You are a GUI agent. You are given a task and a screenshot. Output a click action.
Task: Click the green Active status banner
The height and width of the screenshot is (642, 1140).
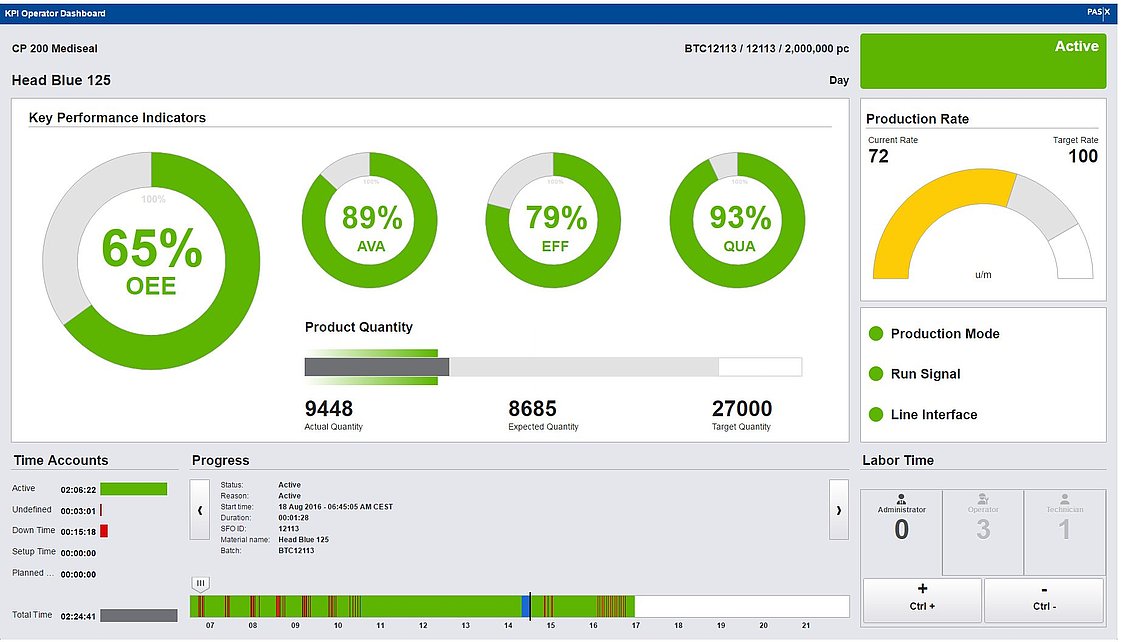coord(983,61)
